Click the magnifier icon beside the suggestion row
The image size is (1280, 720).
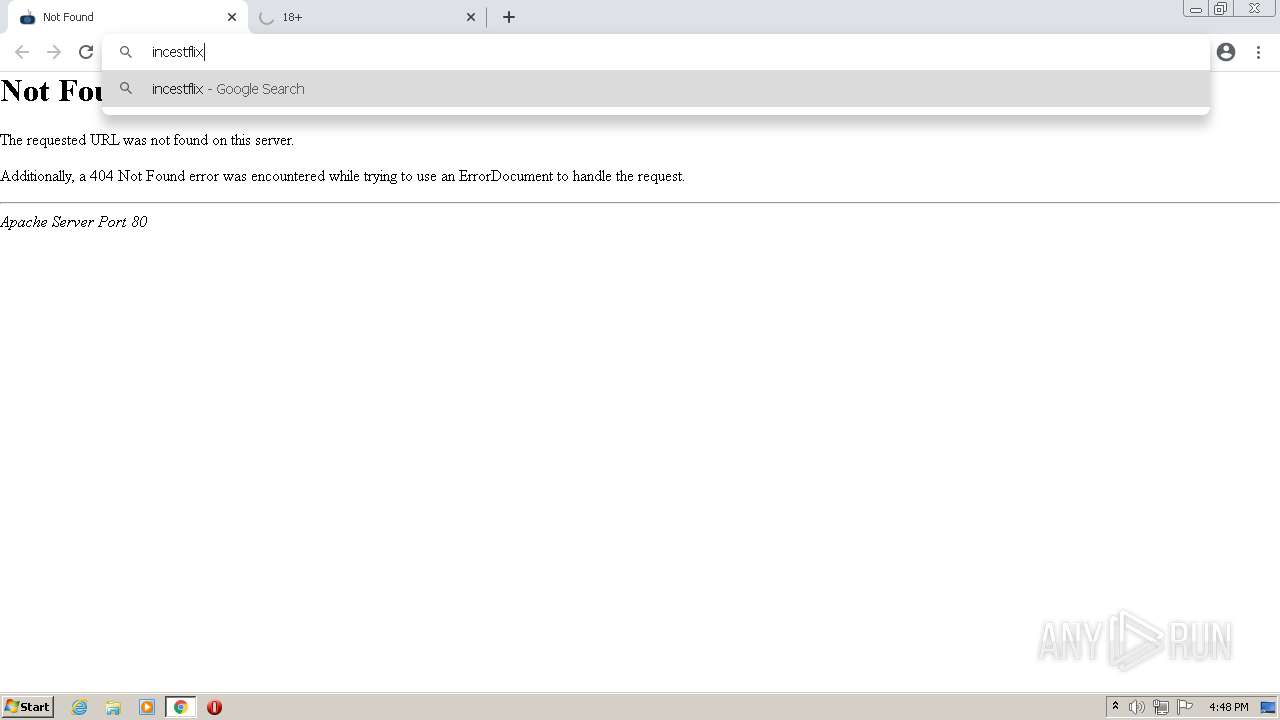(x=126, y=89)
